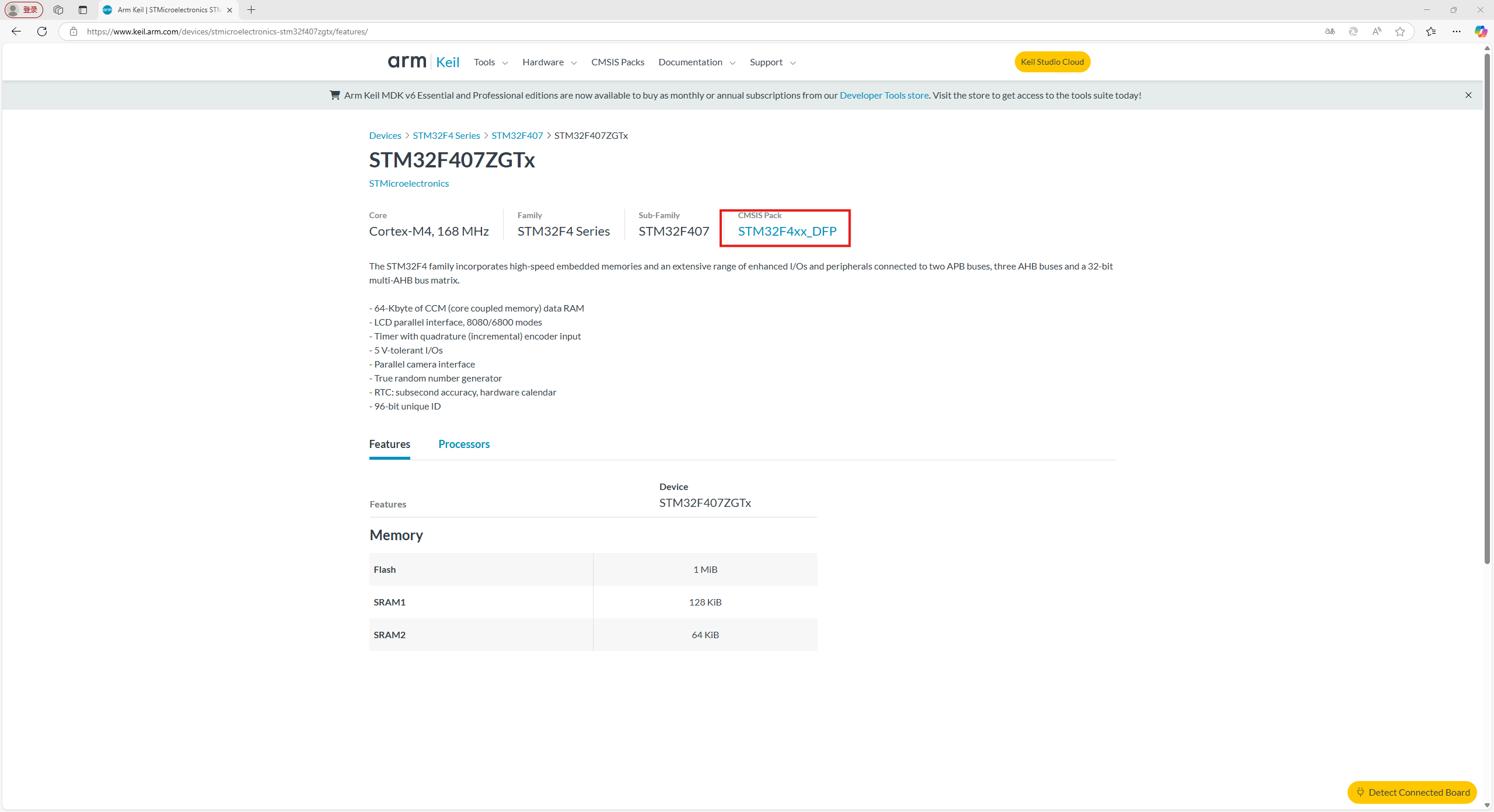Close the Arm Keil browser tab
Viewport: 1494px width, 812px height.
click(x=230, y=10)
